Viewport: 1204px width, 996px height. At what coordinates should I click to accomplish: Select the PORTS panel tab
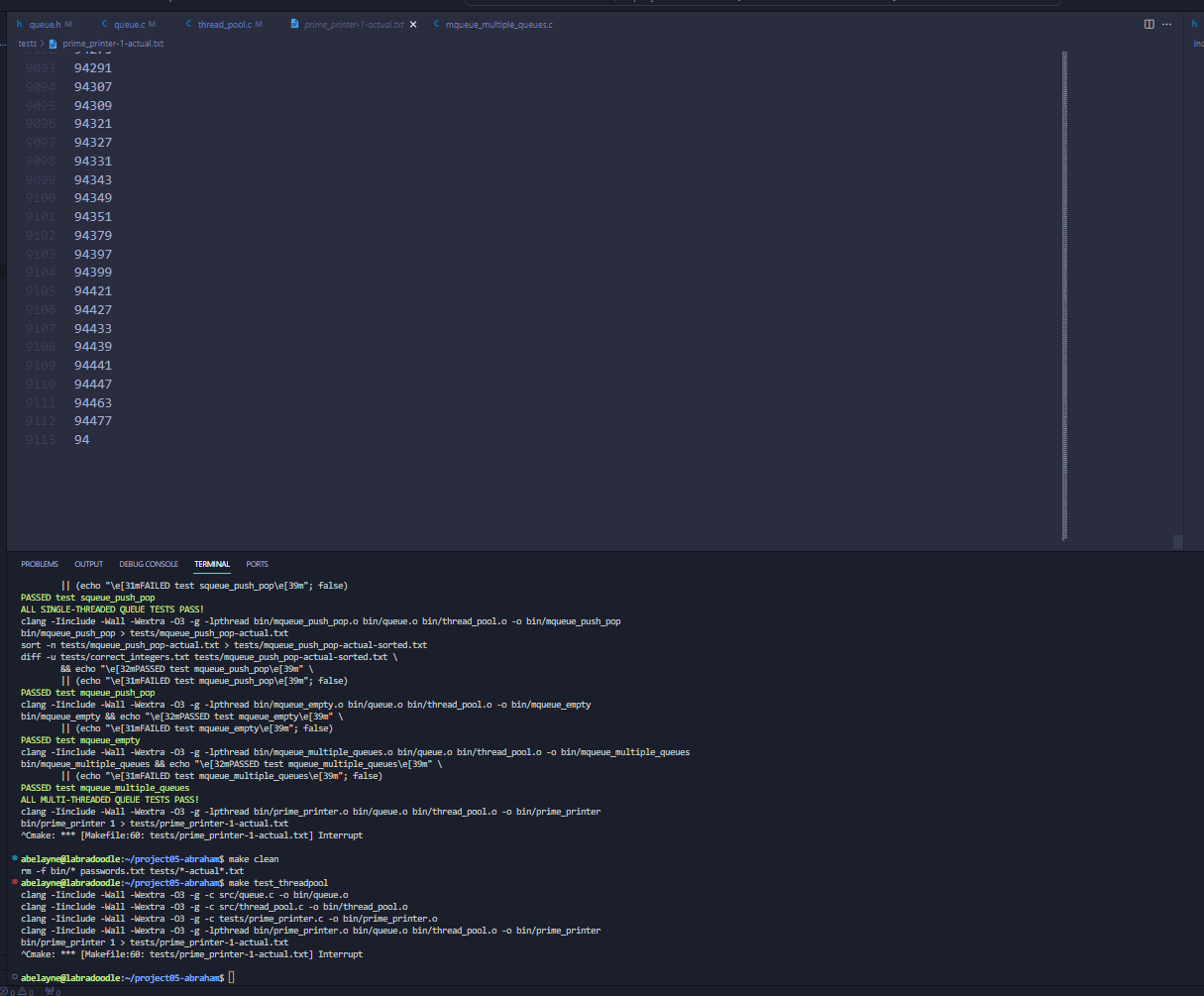coord(257,564)
